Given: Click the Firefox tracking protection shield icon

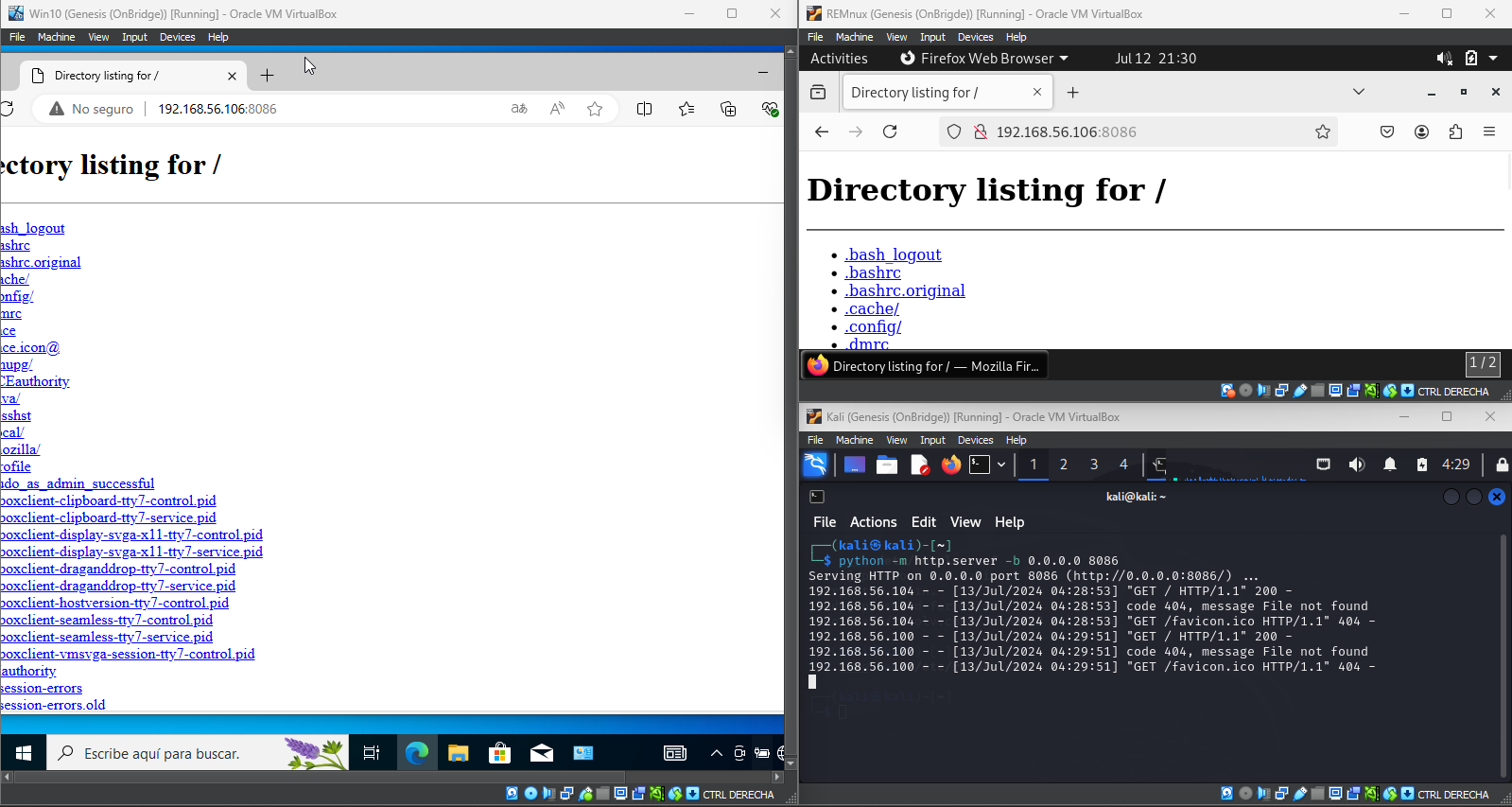Looking at the screenshot, I should [x=954, y=132].
